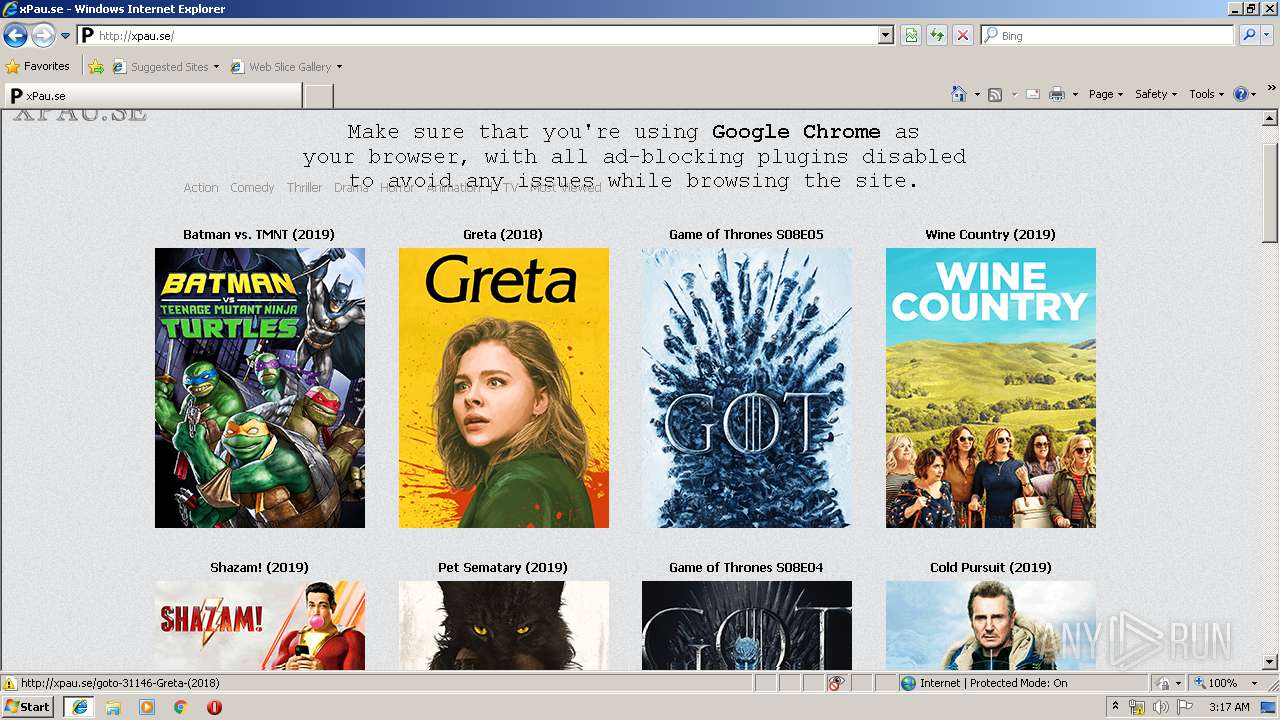Open the Safety menu
Image resolution: width=1280 pixels, height=720 pixels.
pyautogui.click(x=1155, y=94)
